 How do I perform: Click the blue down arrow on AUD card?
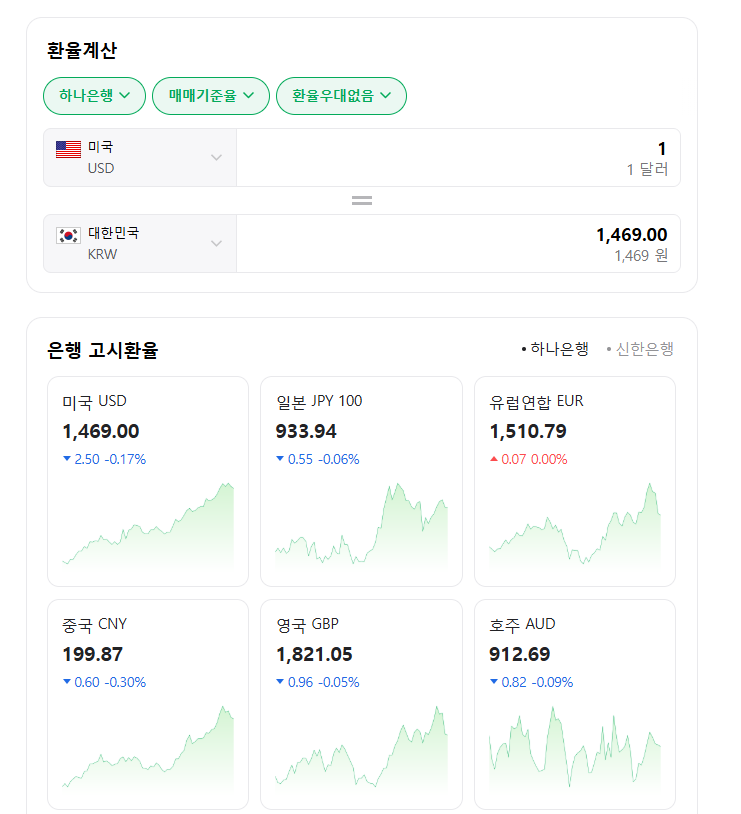tap(494, 682)
